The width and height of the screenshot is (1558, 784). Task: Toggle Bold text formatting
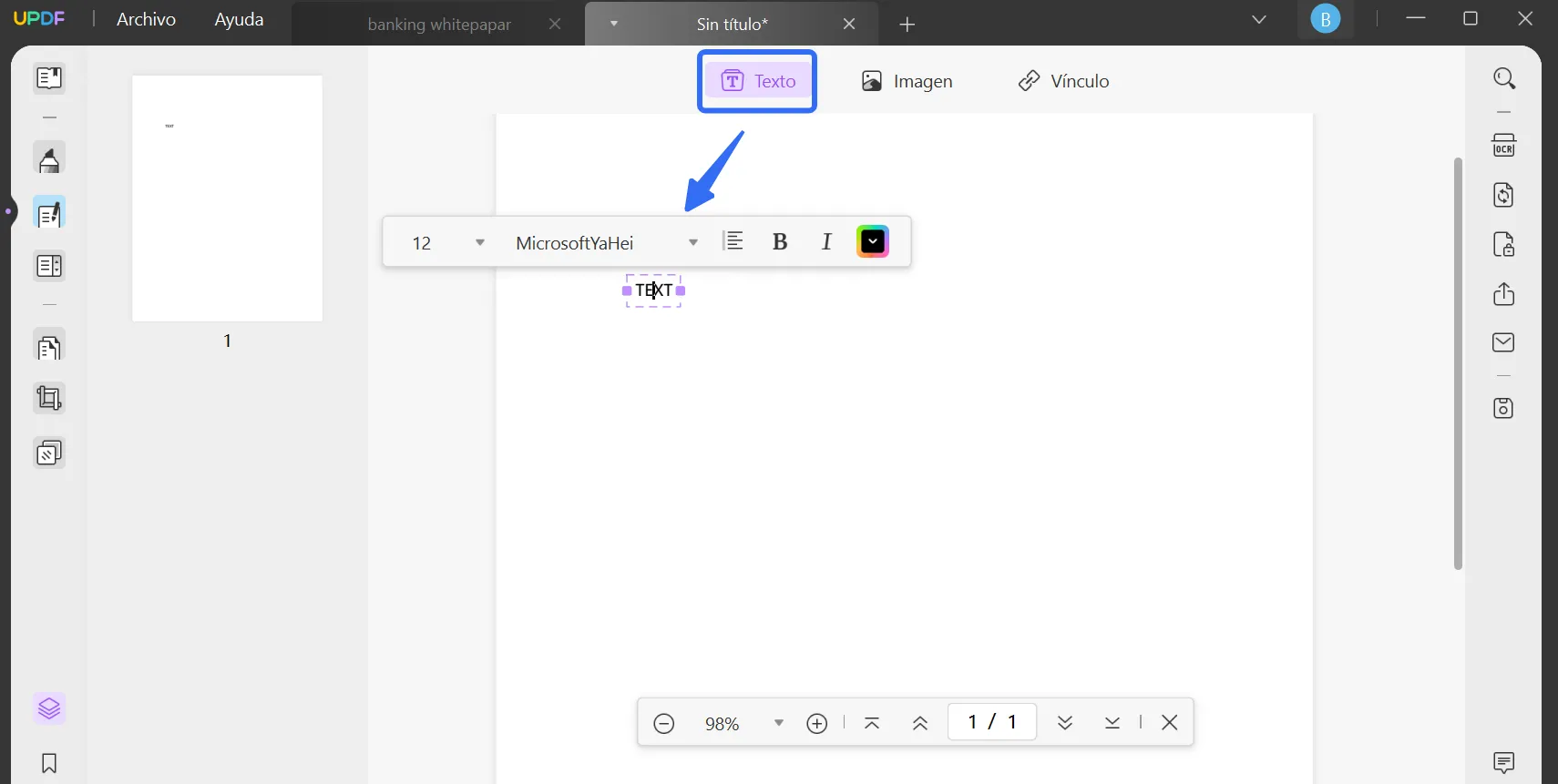point(780,242)
